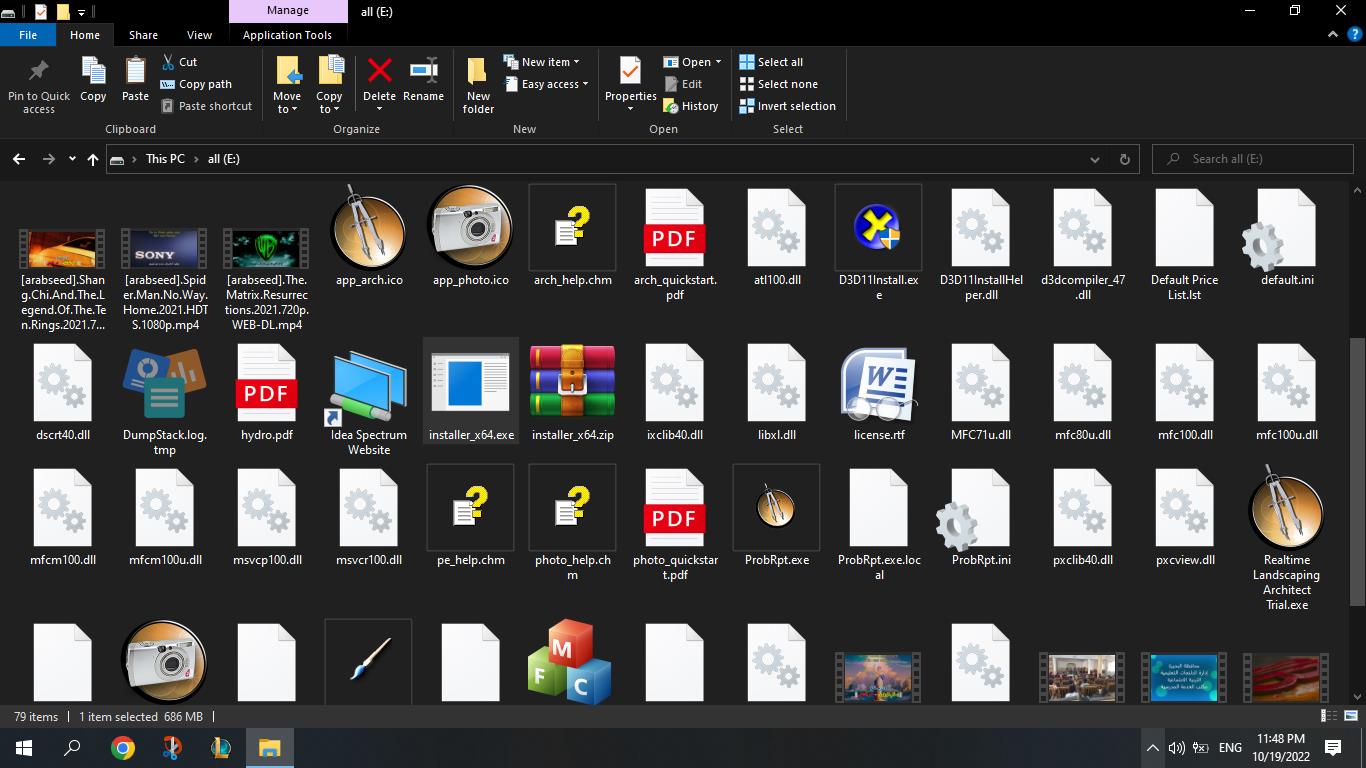
Task: Click the New folder icon
Action: click(478, 85)
